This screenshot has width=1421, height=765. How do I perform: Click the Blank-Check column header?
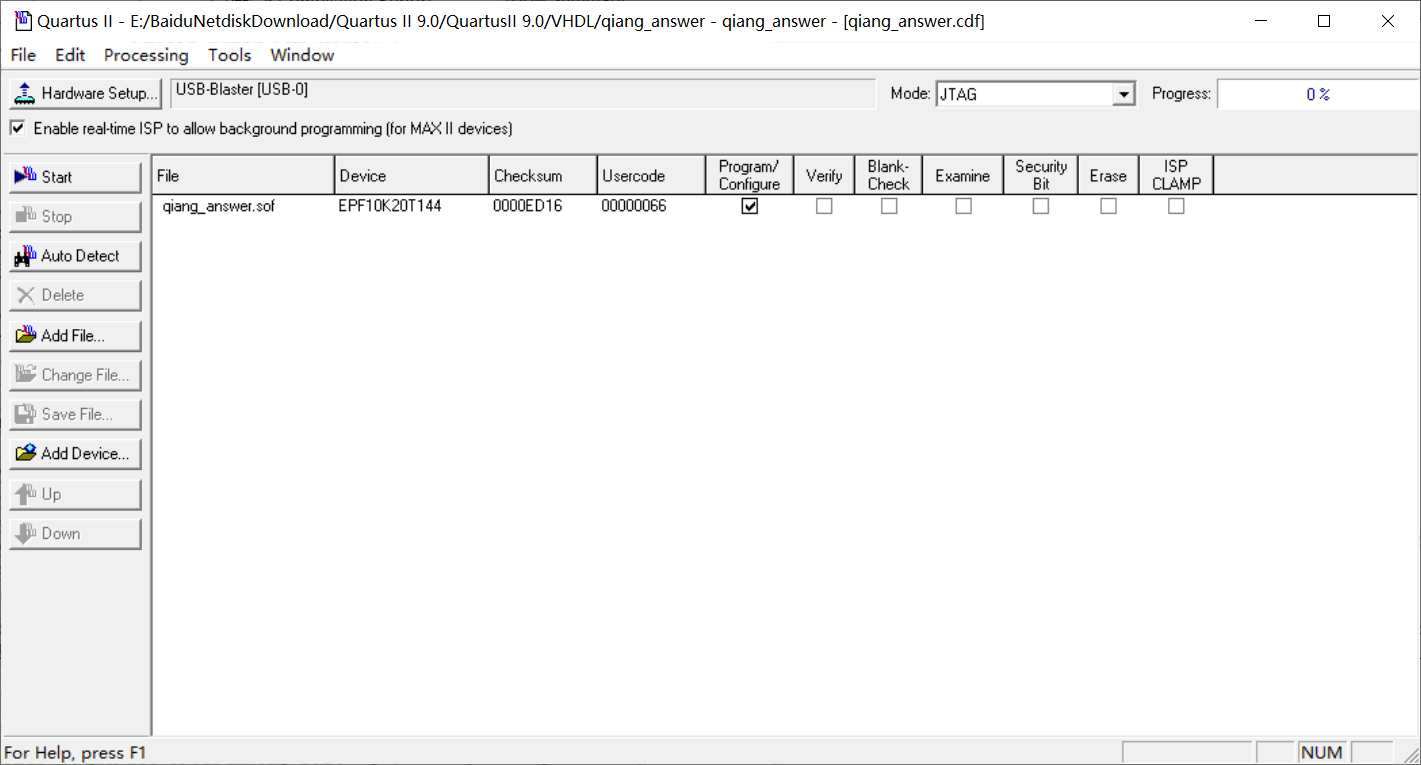pyautogui.click(x=889, y=175)
